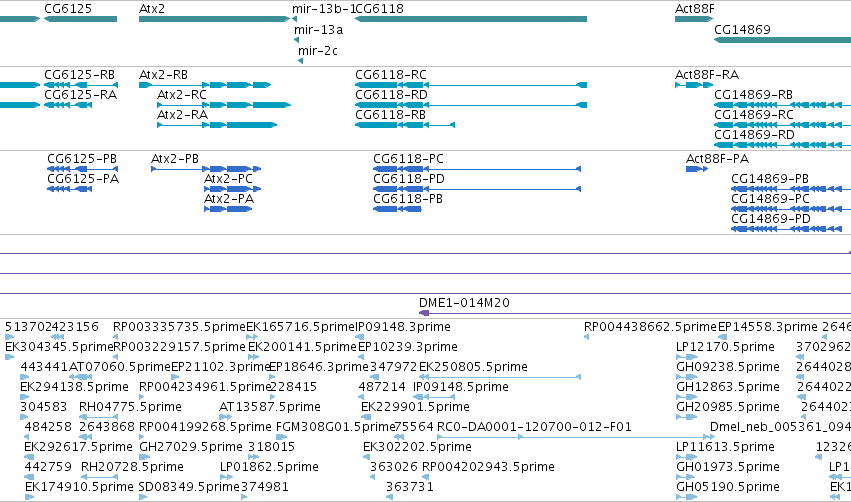Select the CG6118-PB protein label

tap(408, 199)
